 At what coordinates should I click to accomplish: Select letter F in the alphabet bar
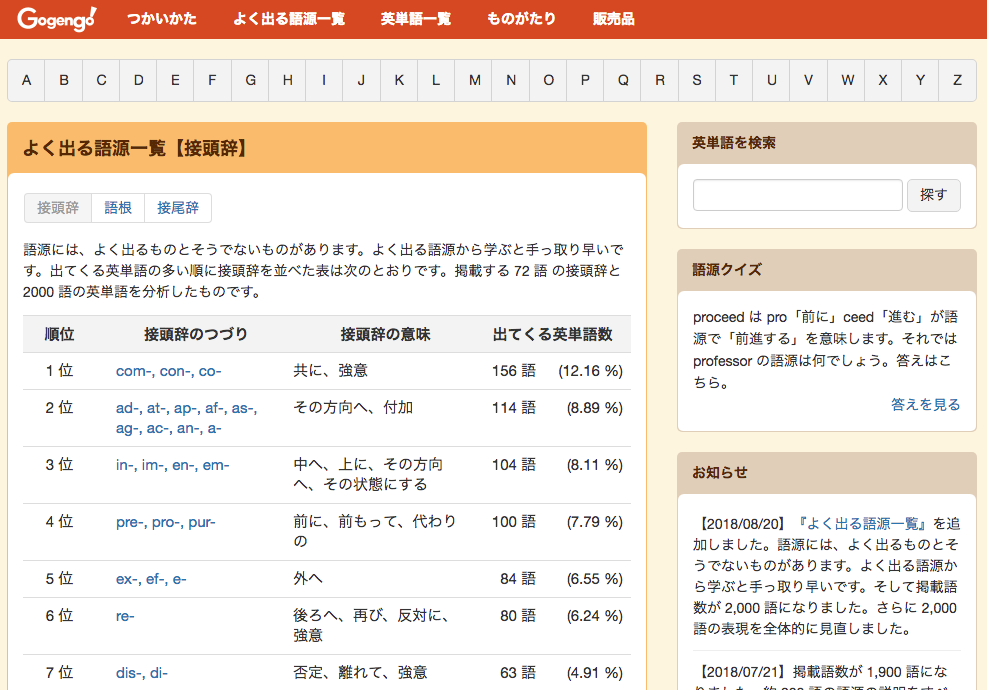click(213, 81)
